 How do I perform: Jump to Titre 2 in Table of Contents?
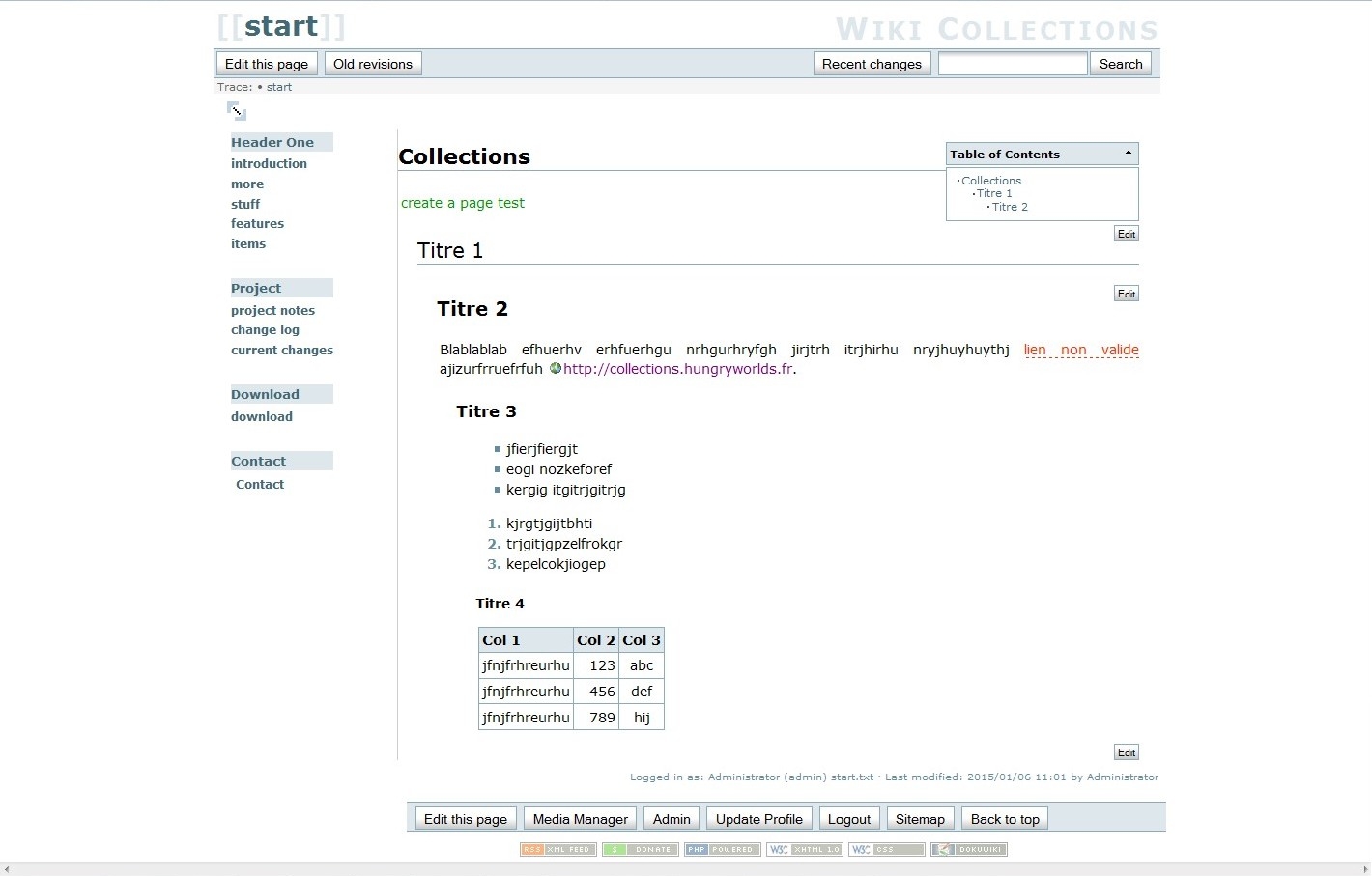pyautogui.click(x=1010, y=207)
